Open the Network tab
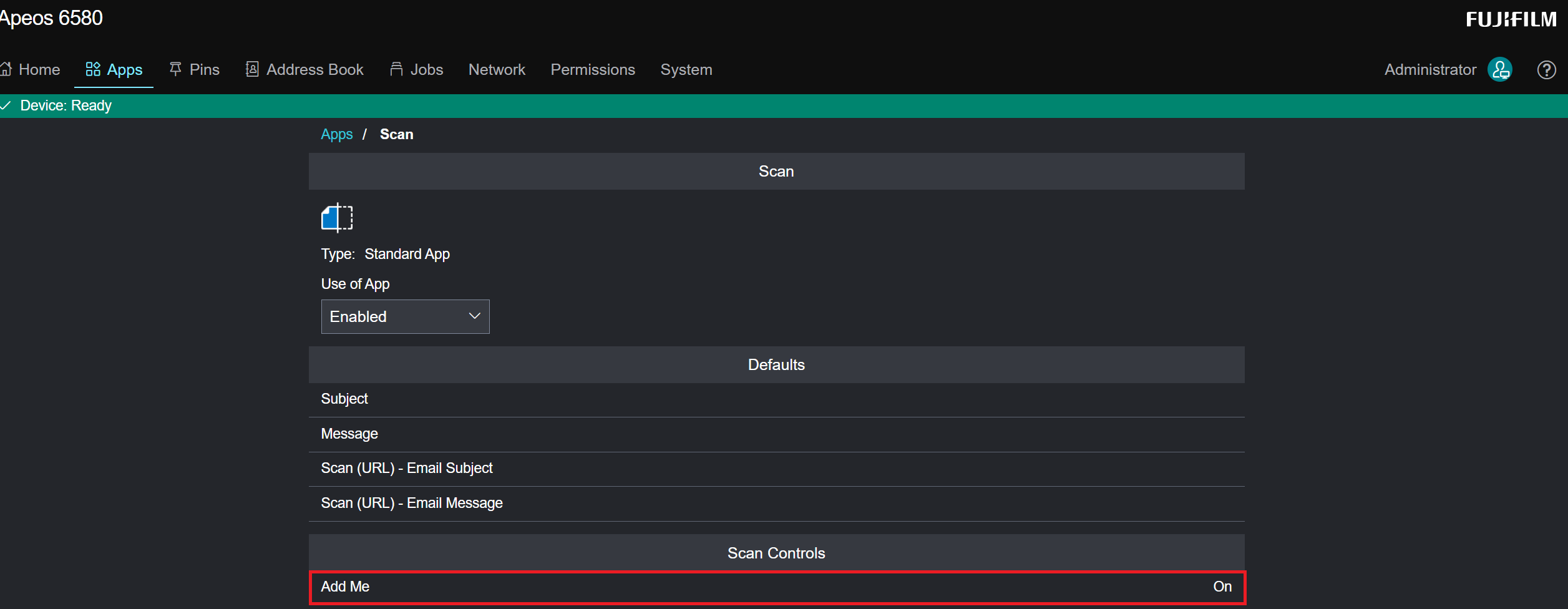Viewport: 1568px width, 609px height. point(497,70)
